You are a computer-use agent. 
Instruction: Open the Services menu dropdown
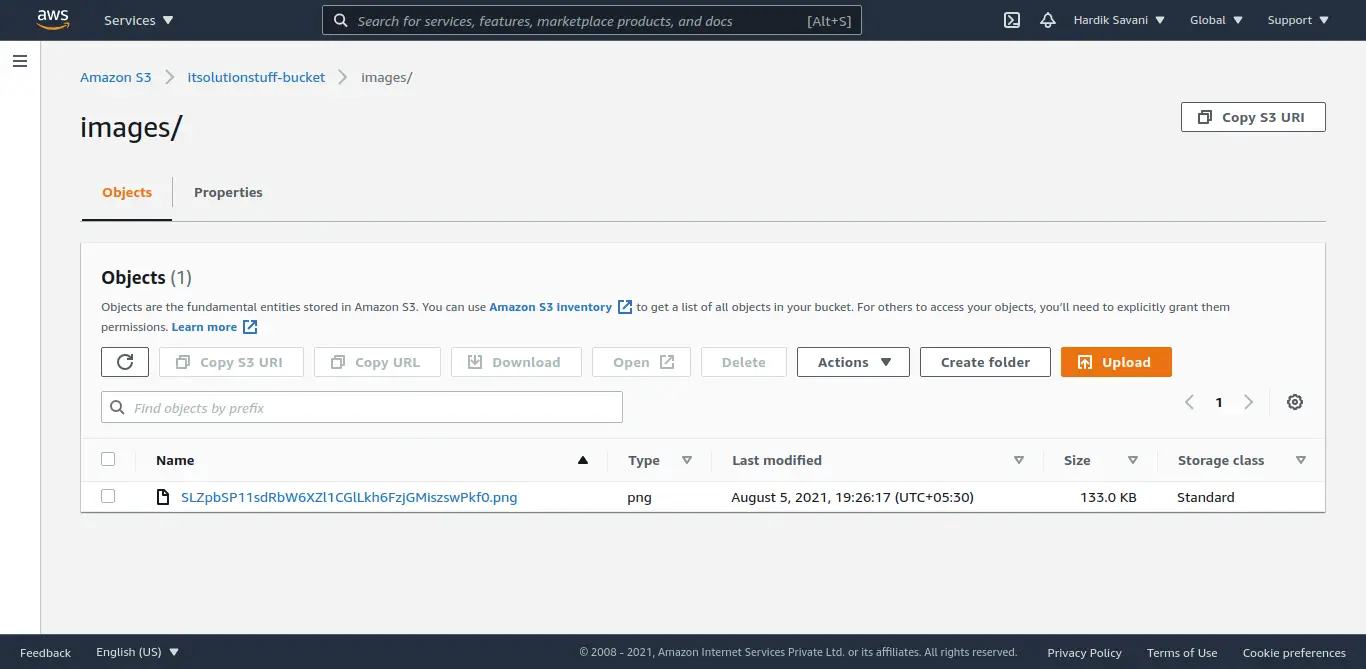[138, 20]
